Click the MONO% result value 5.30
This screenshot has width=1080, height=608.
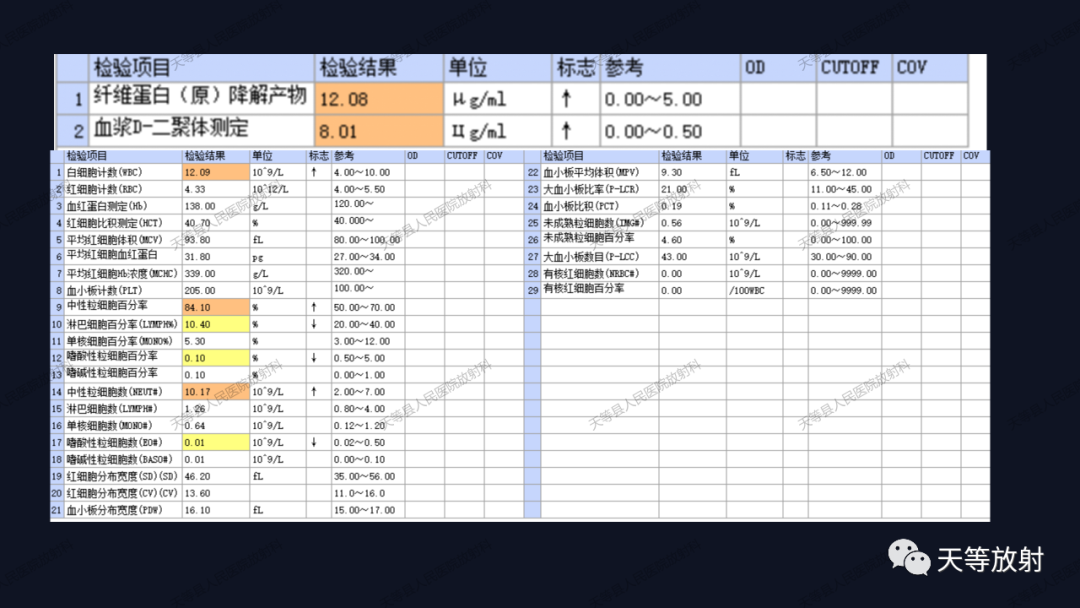pyautogui.click(x=194, y=341)
